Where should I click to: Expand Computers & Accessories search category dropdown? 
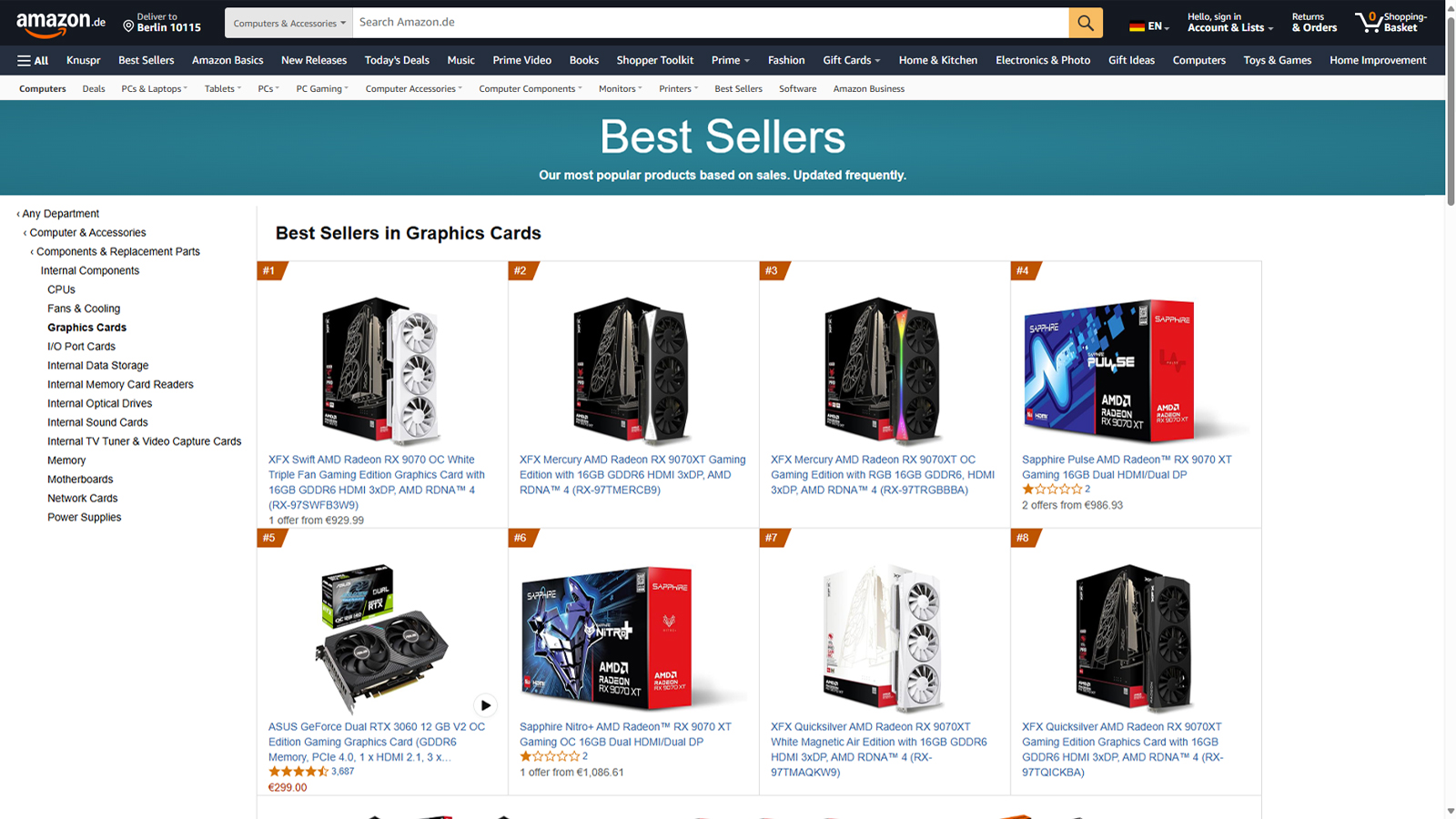pos(288,23)
